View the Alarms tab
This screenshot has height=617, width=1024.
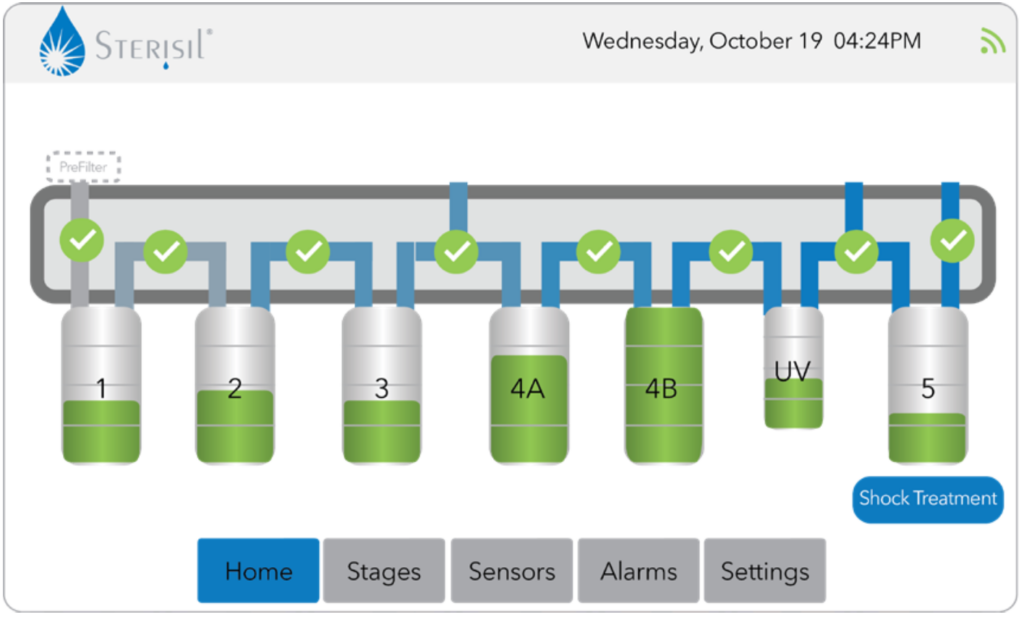pyautogui.click(x=638, y=571)
